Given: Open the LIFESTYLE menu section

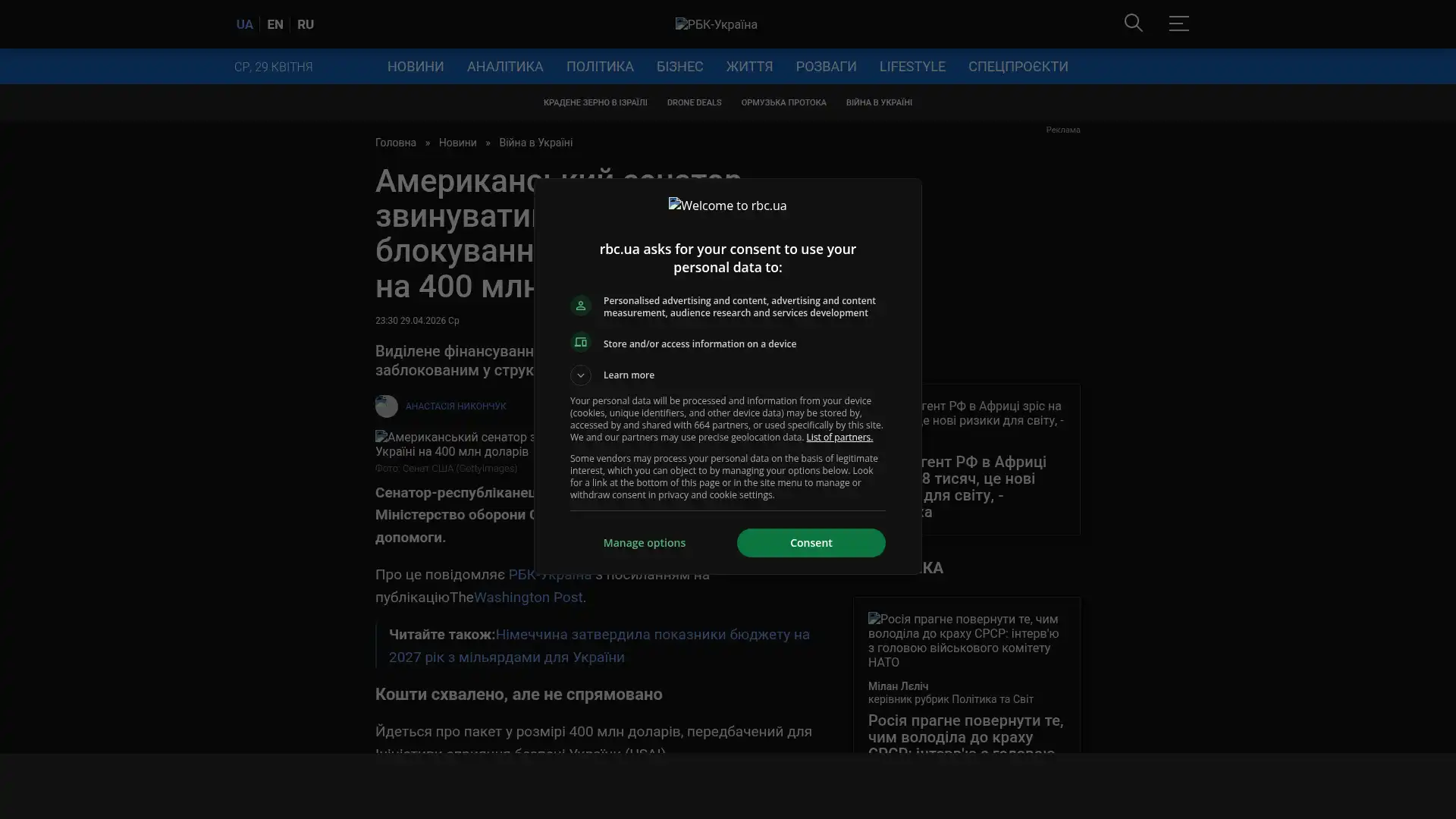Looking at the screenshot, I should point(912,67).
